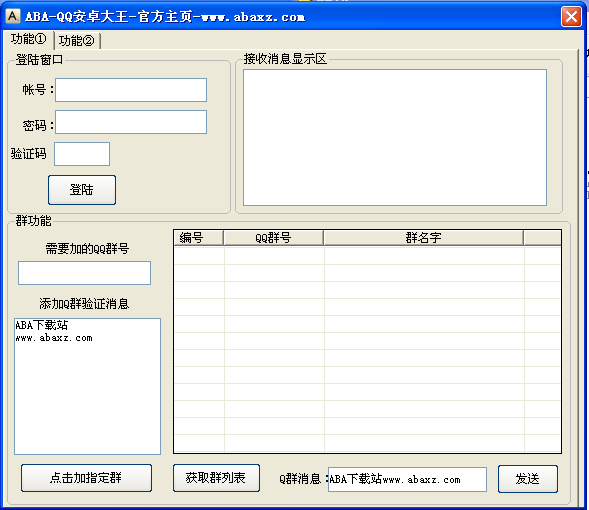
Task: Click the 发送 send button
Action: pyautogui.click(x=528, y=479)
